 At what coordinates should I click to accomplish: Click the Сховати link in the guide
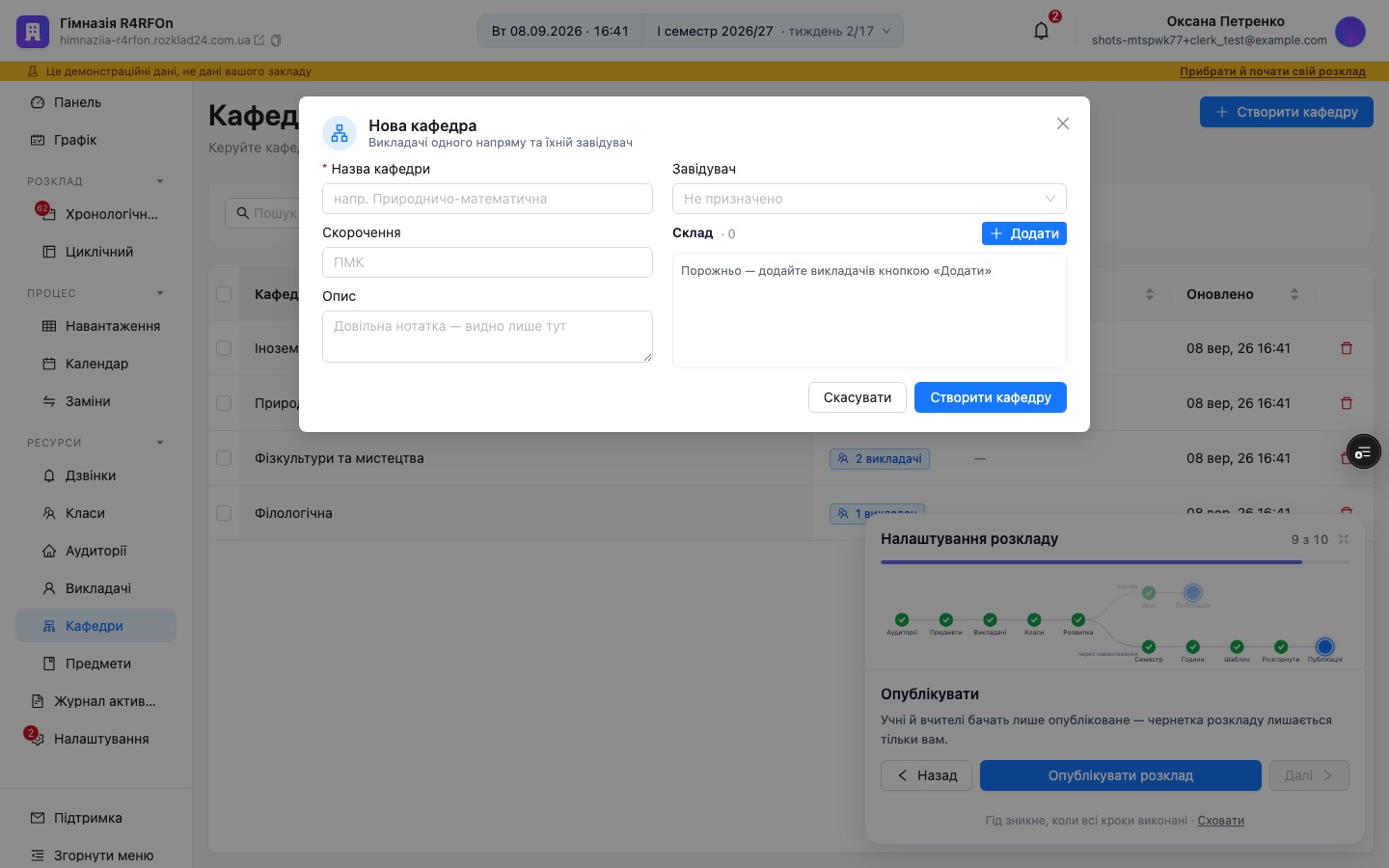pos(1221,821)
